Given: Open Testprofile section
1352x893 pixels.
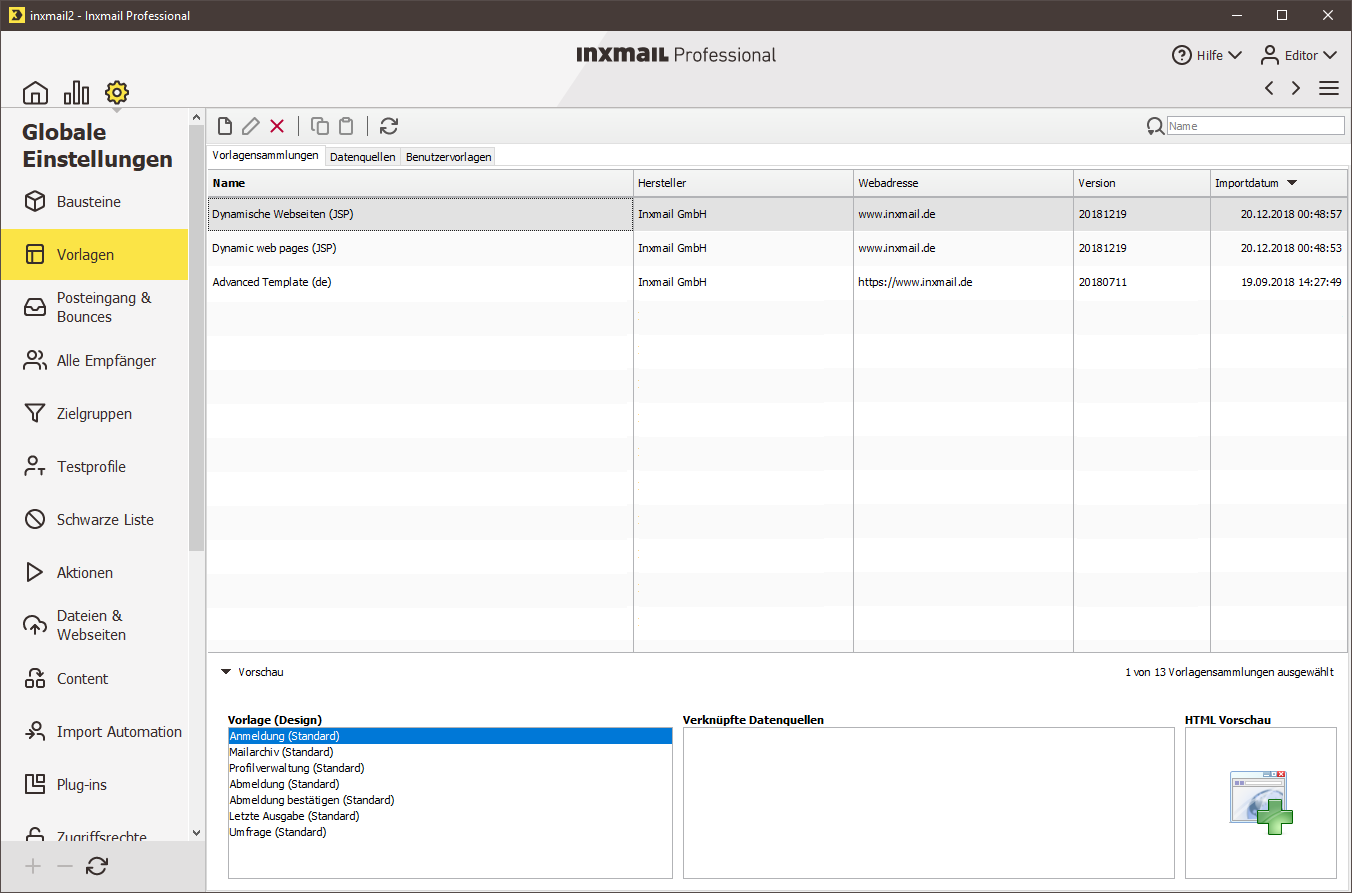Looking at the screenshot, I should [94, 467].
